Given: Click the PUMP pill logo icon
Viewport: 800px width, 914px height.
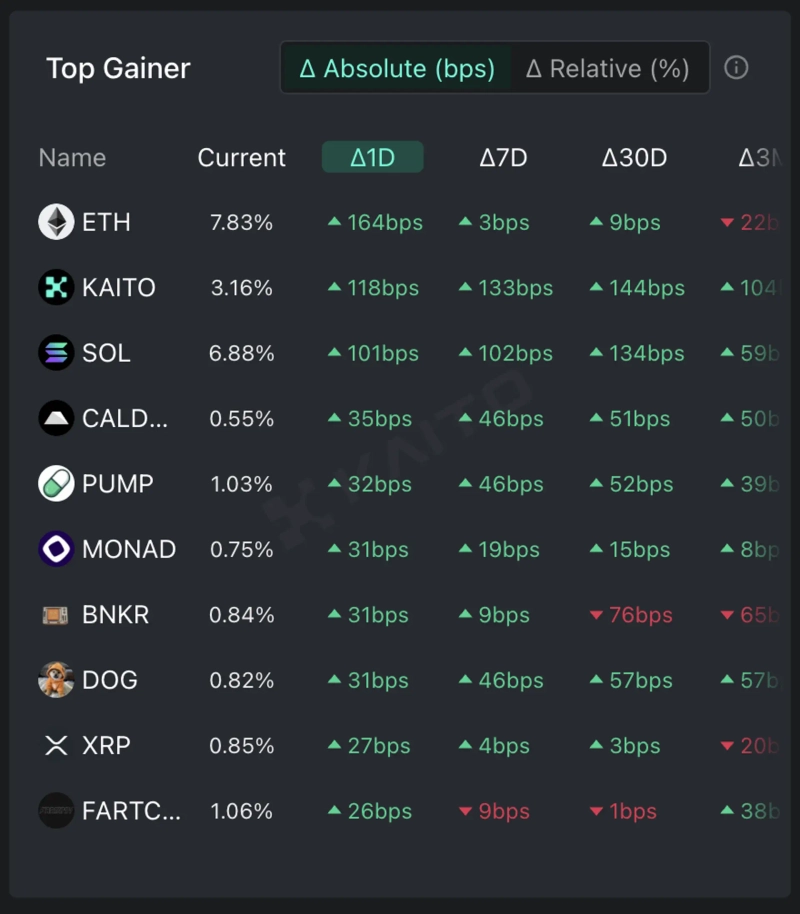Looking at the screenshot, I should (x=56, y=484).
